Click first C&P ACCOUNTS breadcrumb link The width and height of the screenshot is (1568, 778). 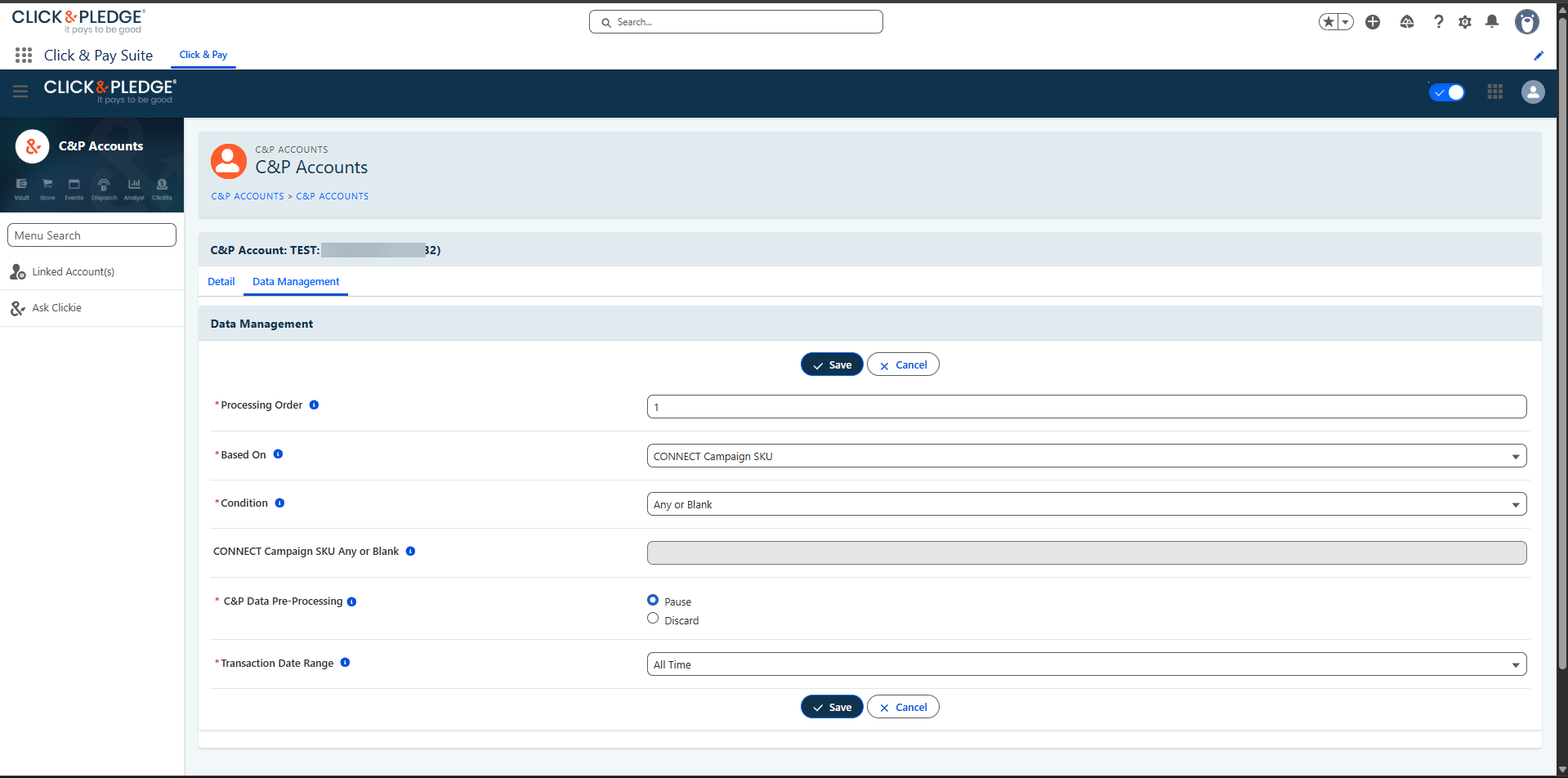click(x=248, y=196)
